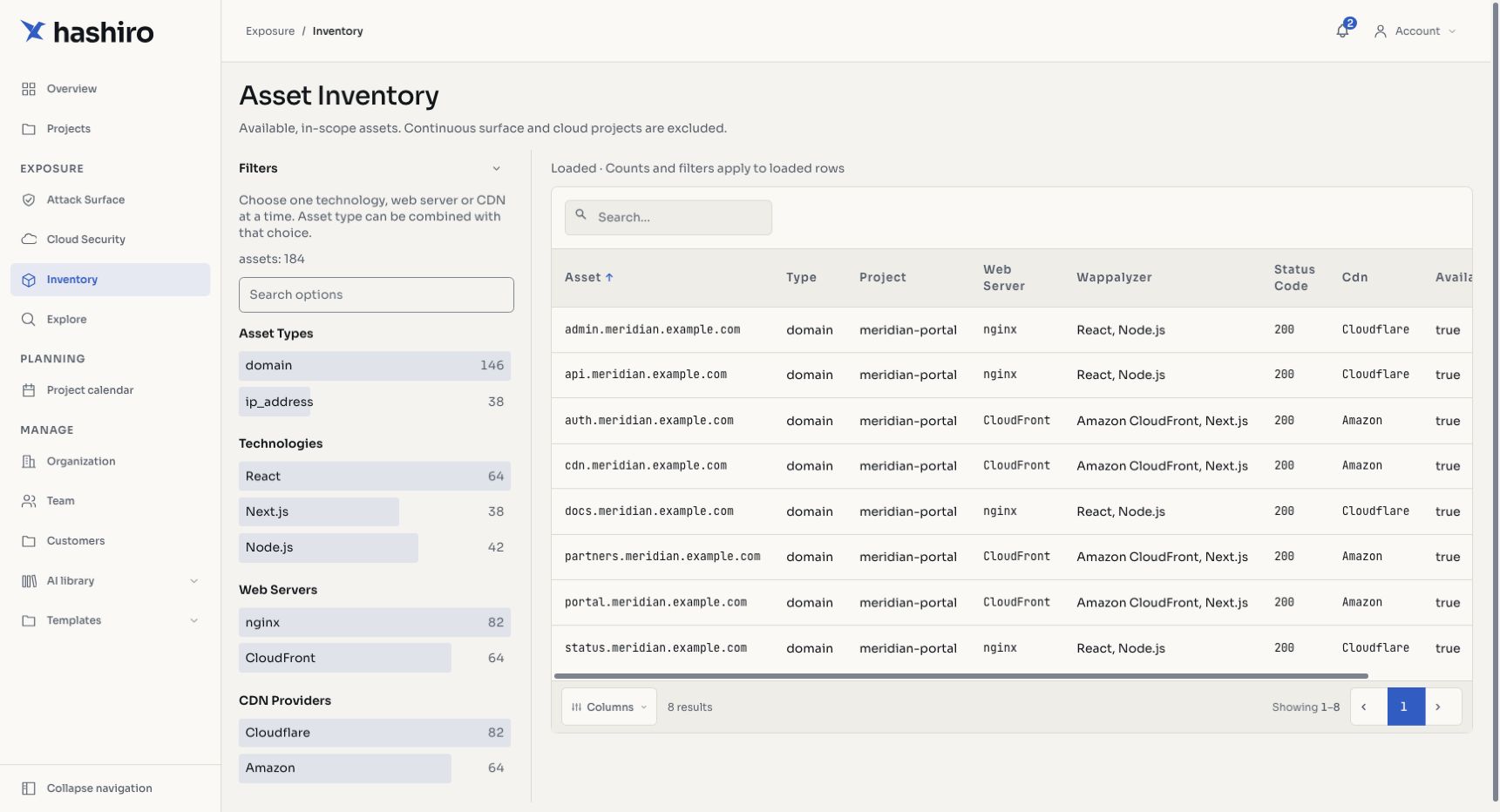
Task: Expand the Templates submenu chevron
Action: tap(193, 620)
